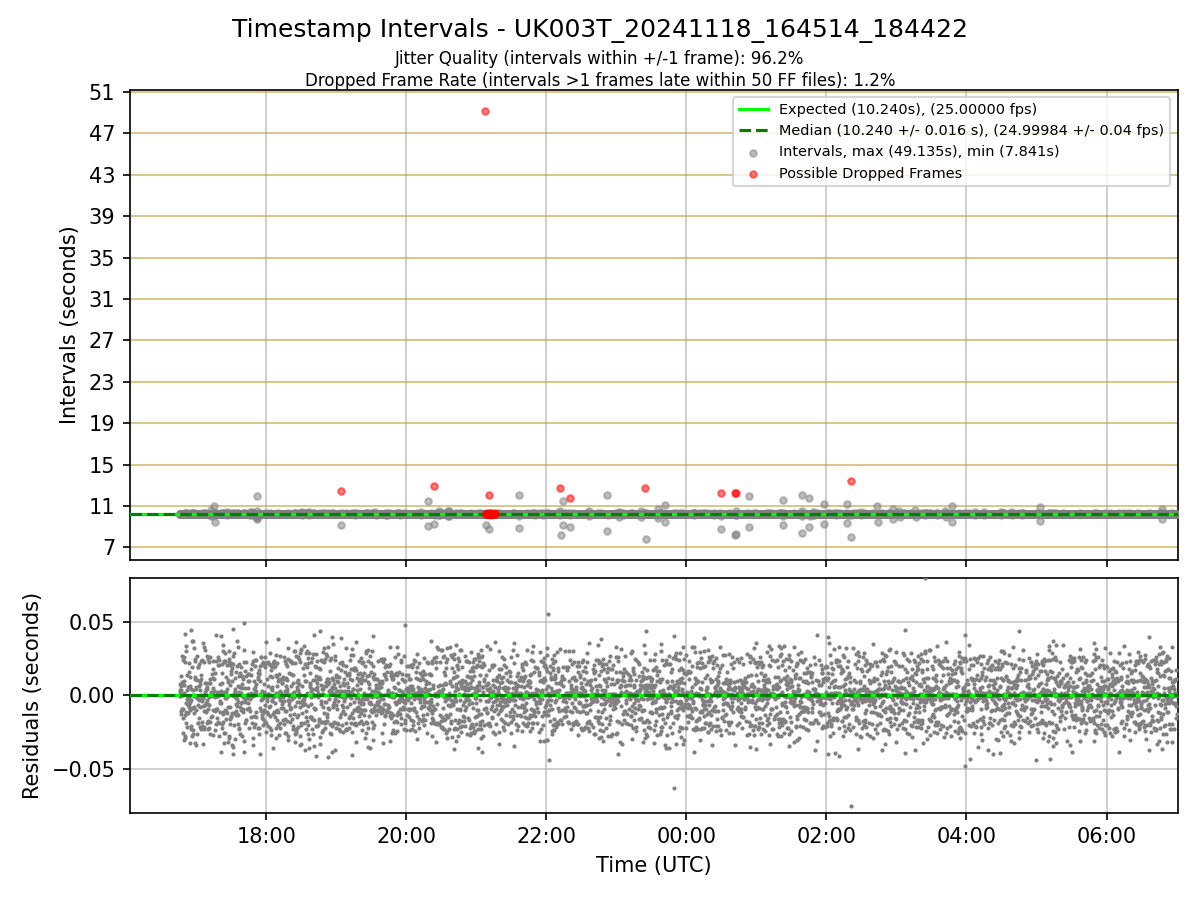1200x900 pixels.
Task: Click the Dropped Frame Rate 1.2% subtitle line
Action: (600, 80)
